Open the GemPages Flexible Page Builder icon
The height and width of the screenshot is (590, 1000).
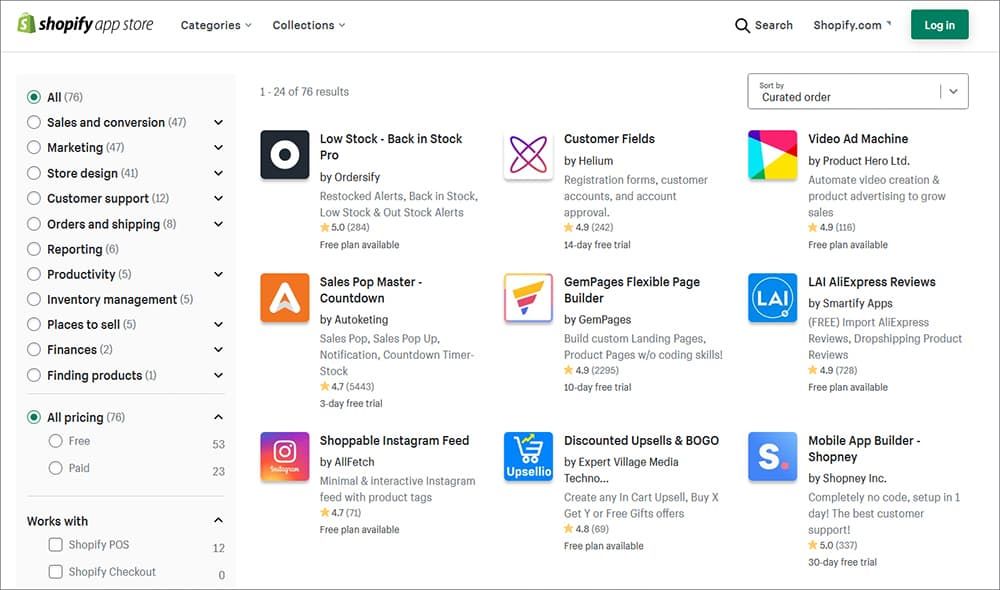point(528,298)
